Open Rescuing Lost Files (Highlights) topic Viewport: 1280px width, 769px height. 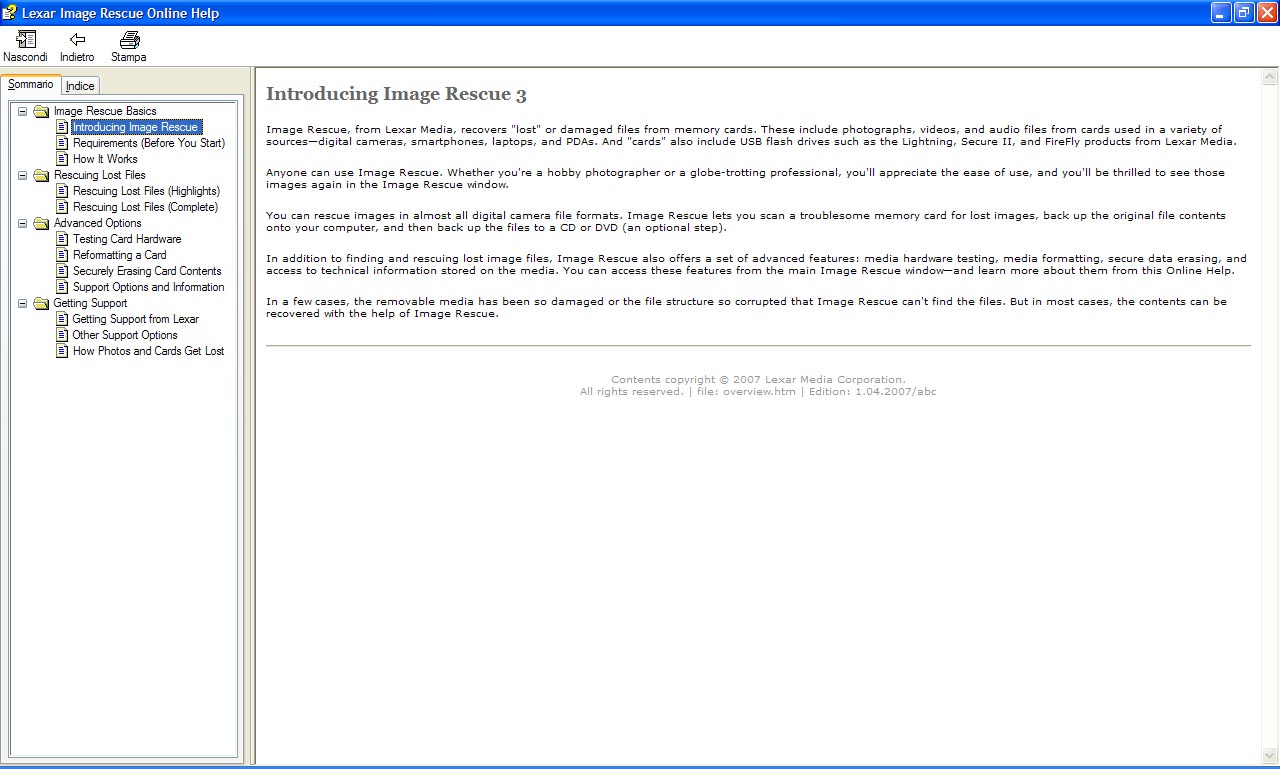coord(146,191)
